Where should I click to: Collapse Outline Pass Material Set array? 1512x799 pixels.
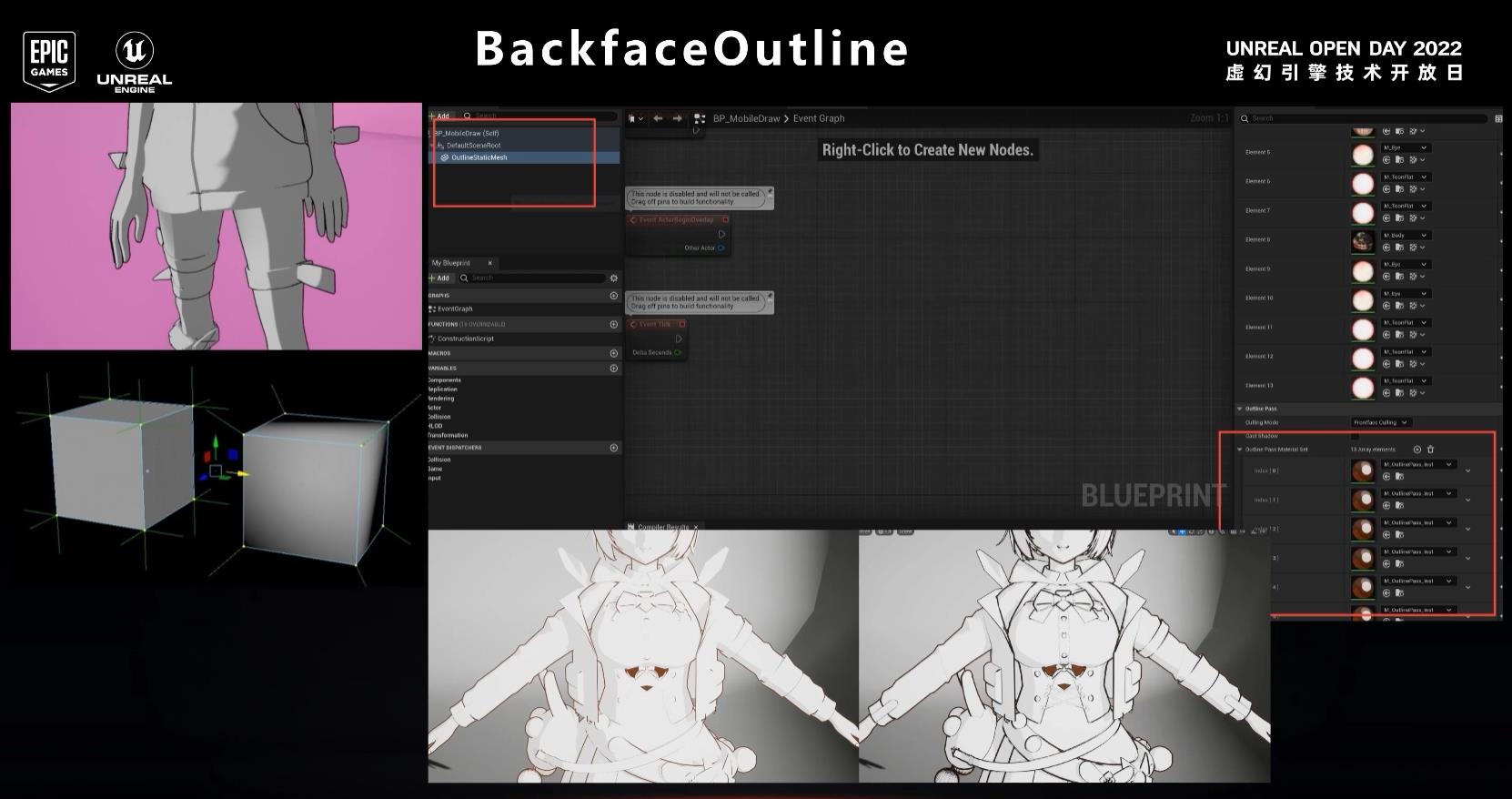coord(1240,450)
